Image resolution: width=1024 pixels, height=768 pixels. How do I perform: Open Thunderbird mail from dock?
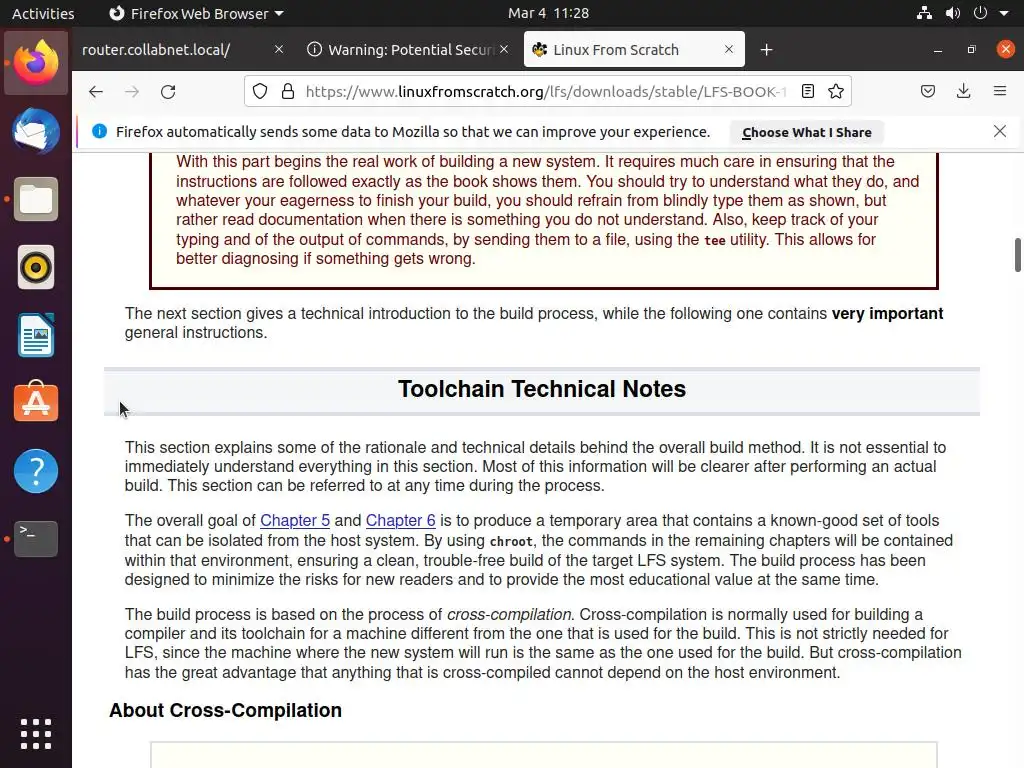(x=36, y=131)
